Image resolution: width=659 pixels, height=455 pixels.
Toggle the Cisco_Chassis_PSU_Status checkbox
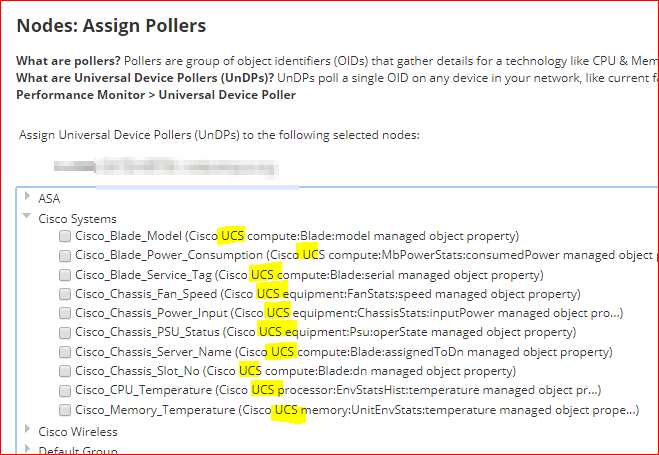[65, 333]
